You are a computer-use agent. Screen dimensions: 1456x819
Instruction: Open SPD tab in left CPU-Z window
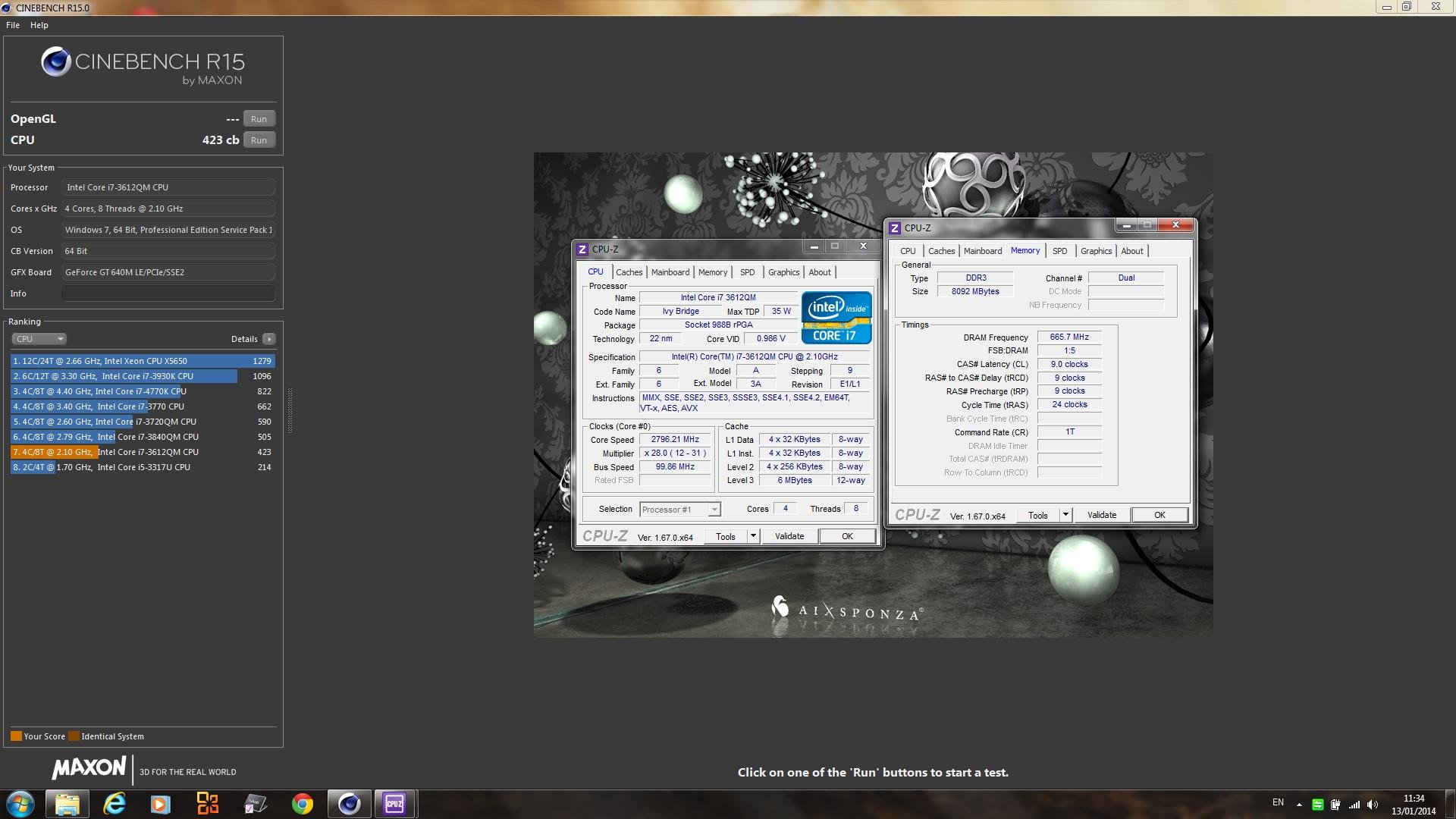click(747, 272)
